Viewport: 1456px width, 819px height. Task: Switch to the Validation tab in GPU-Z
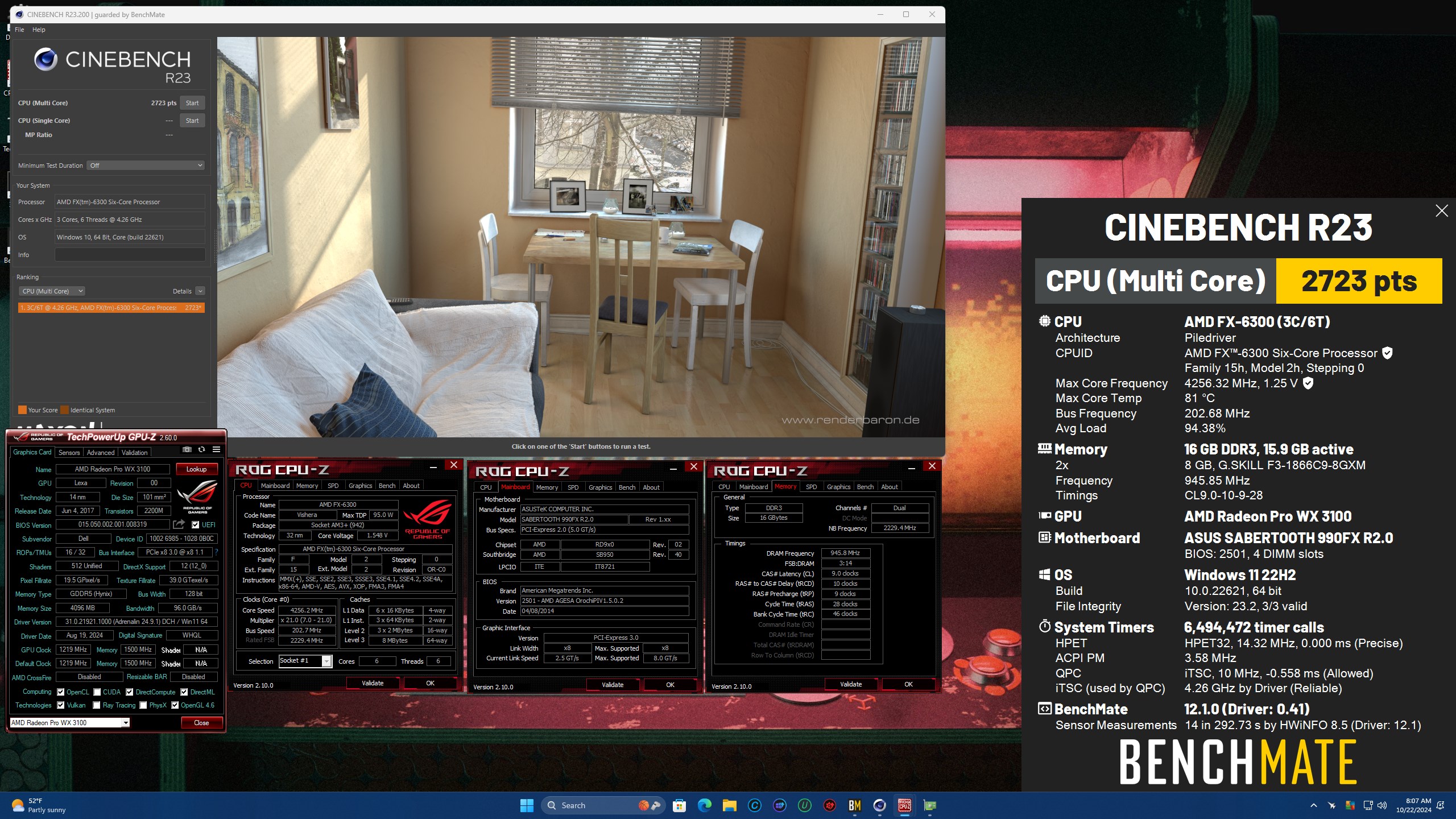click(x=135, y=453)
